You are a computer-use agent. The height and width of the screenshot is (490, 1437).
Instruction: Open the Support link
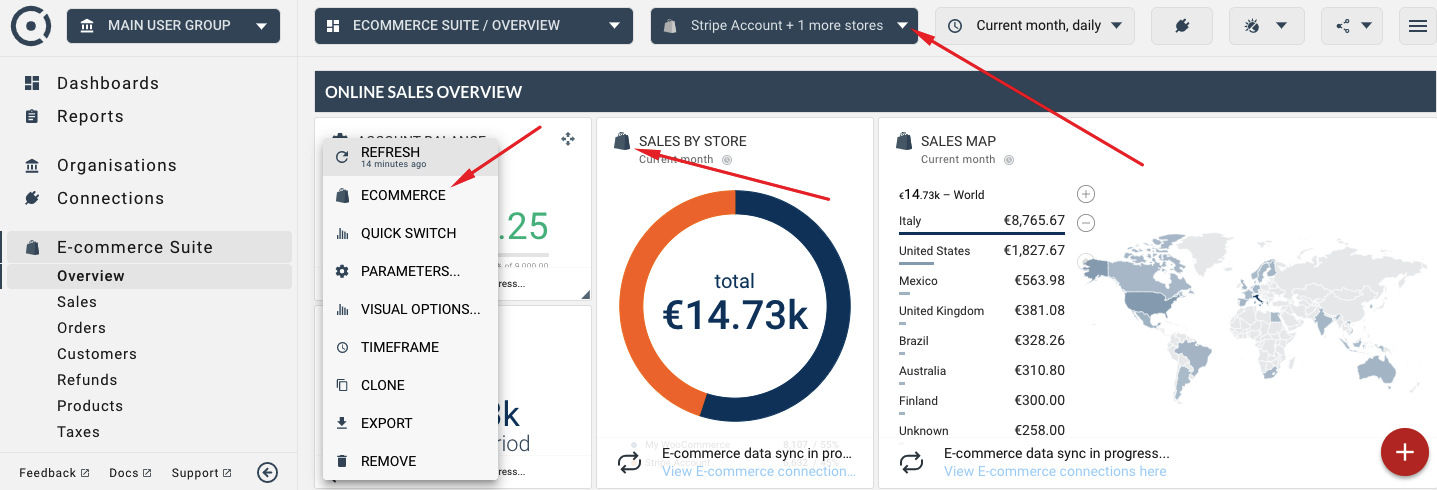201,473
